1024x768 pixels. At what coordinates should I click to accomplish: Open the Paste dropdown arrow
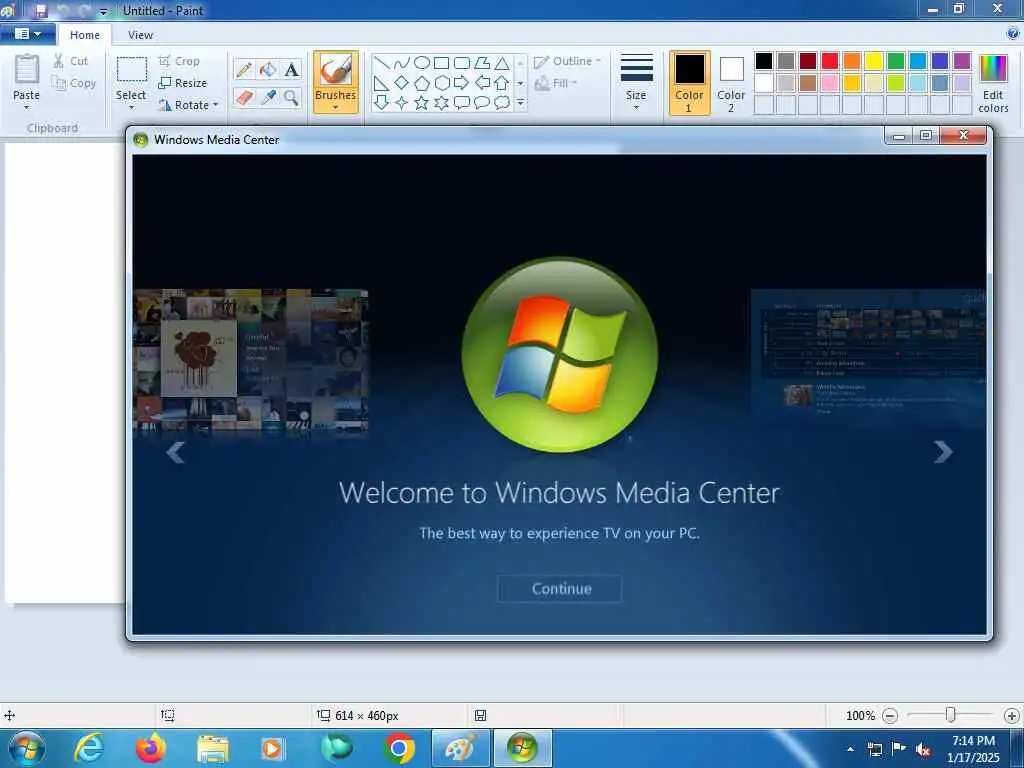coord(27,108)
